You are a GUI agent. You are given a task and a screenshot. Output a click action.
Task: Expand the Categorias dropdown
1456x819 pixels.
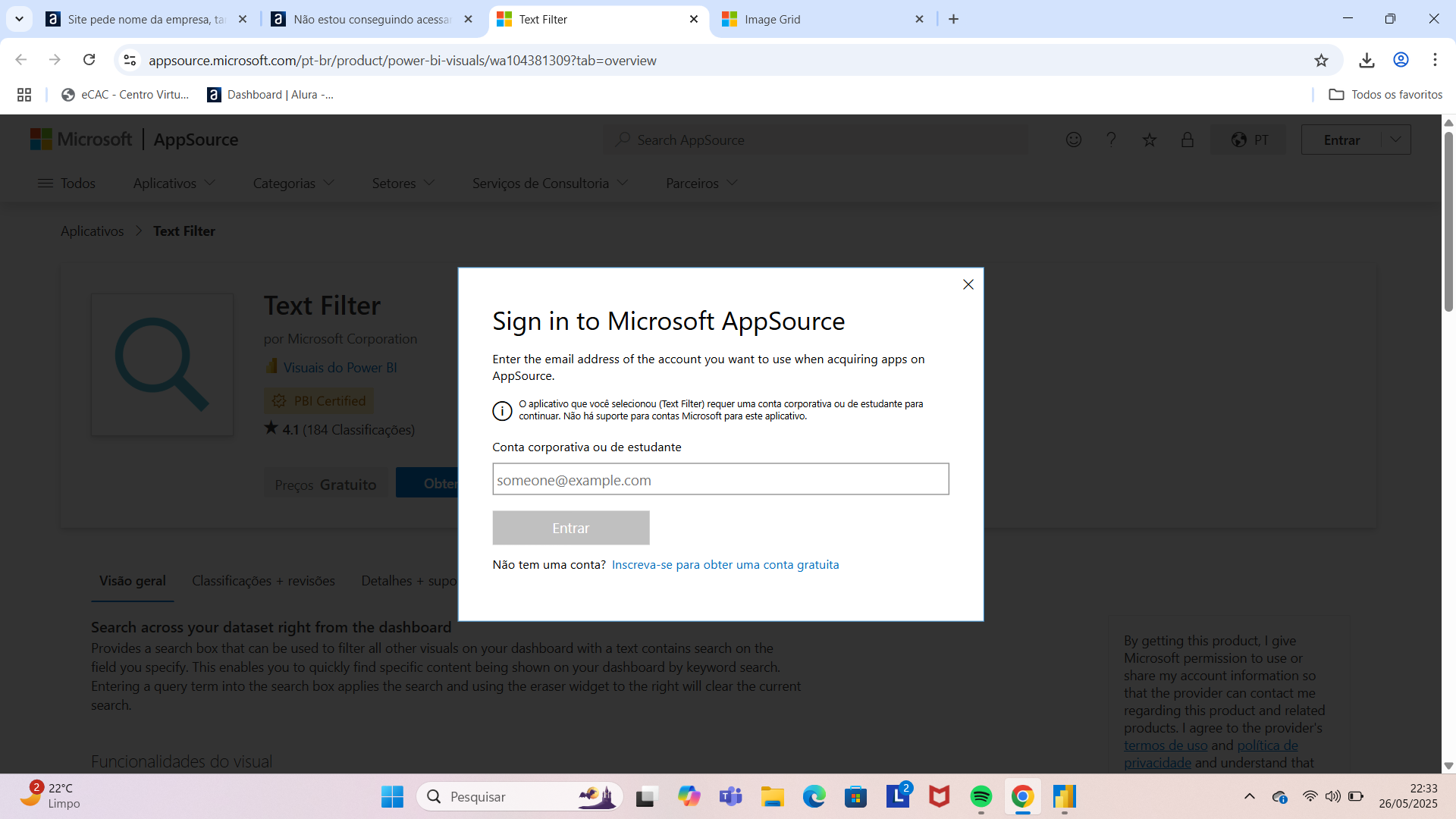pyautogui.click(x=293, y=184)
